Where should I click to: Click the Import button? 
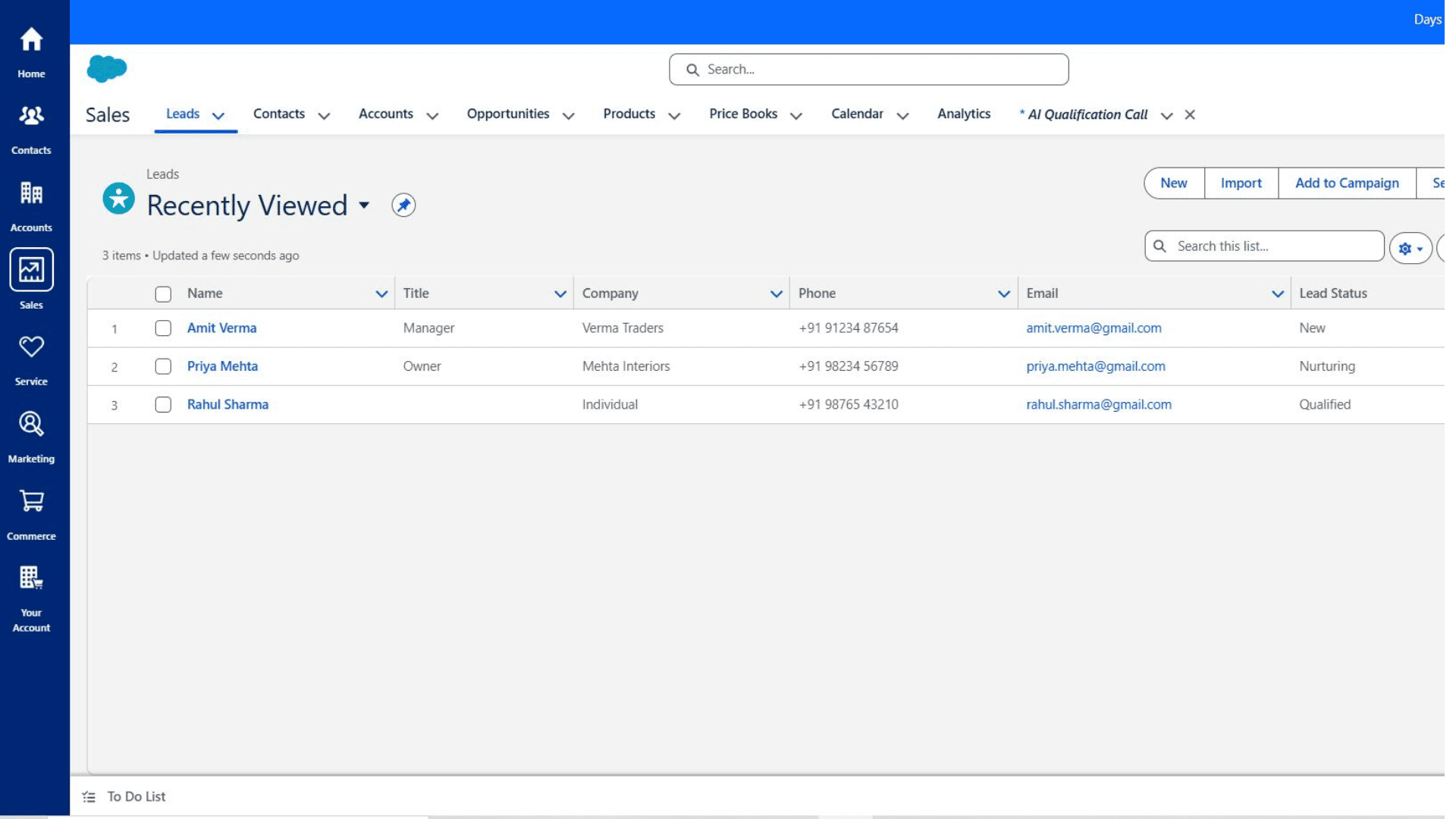click(1241, 183)
